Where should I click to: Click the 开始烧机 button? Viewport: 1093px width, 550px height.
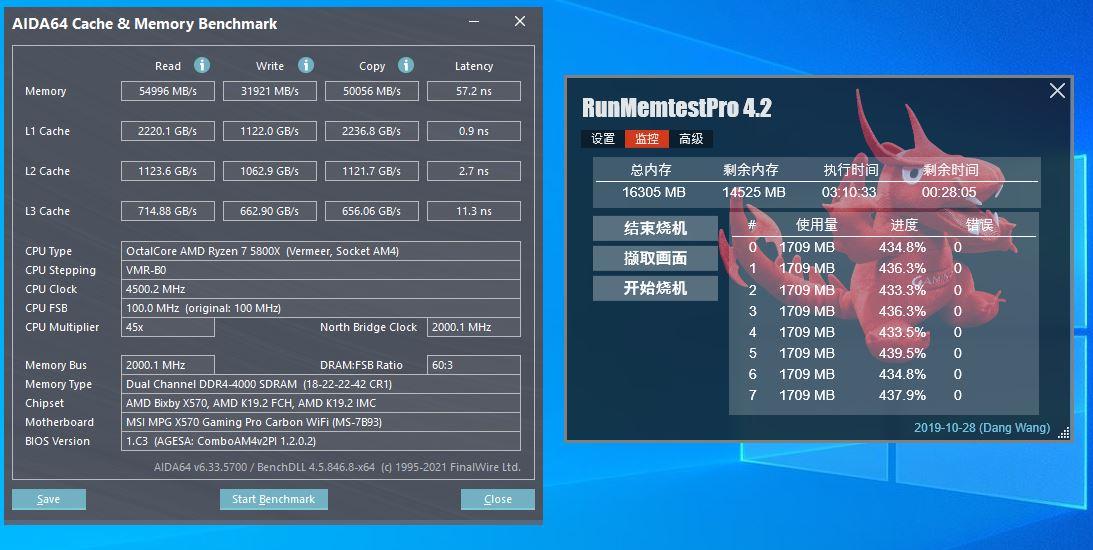pos(655,288)
